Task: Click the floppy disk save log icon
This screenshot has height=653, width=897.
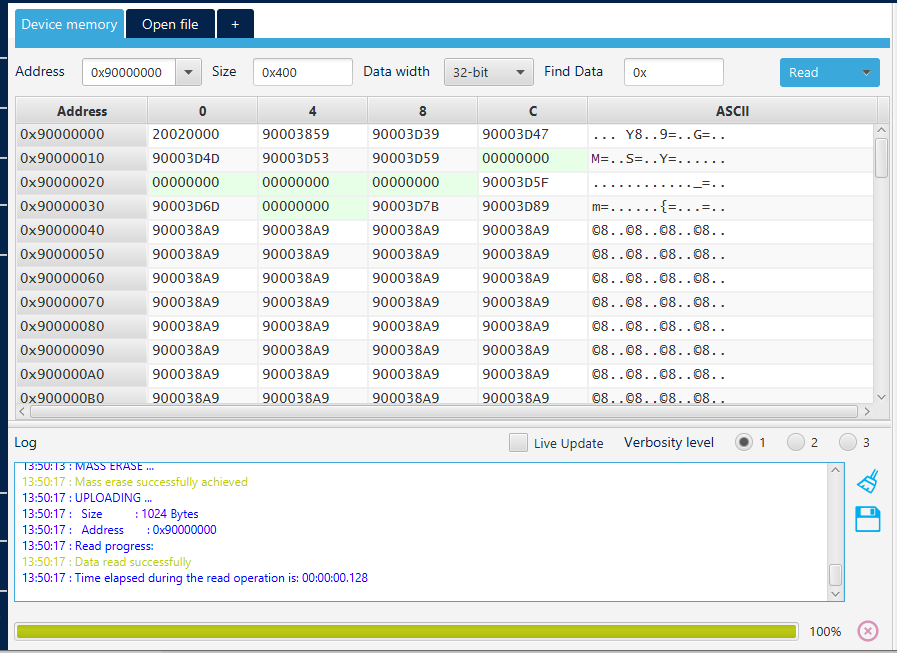Action: 867,519
